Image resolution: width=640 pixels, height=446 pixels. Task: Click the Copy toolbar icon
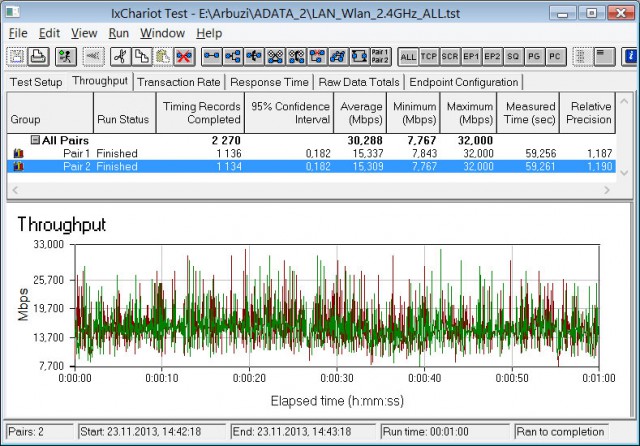(x=142, y=57)
